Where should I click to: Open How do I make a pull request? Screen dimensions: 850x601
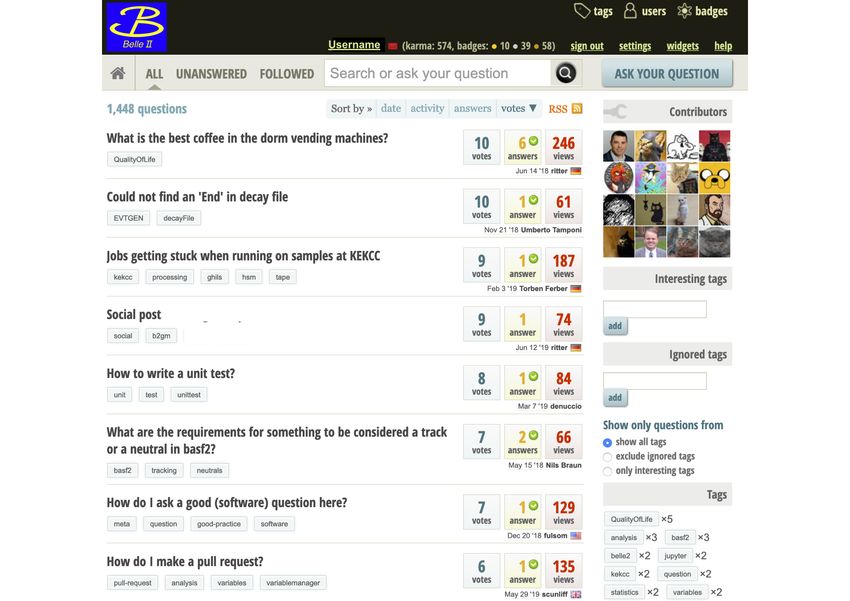pos(185,561)
